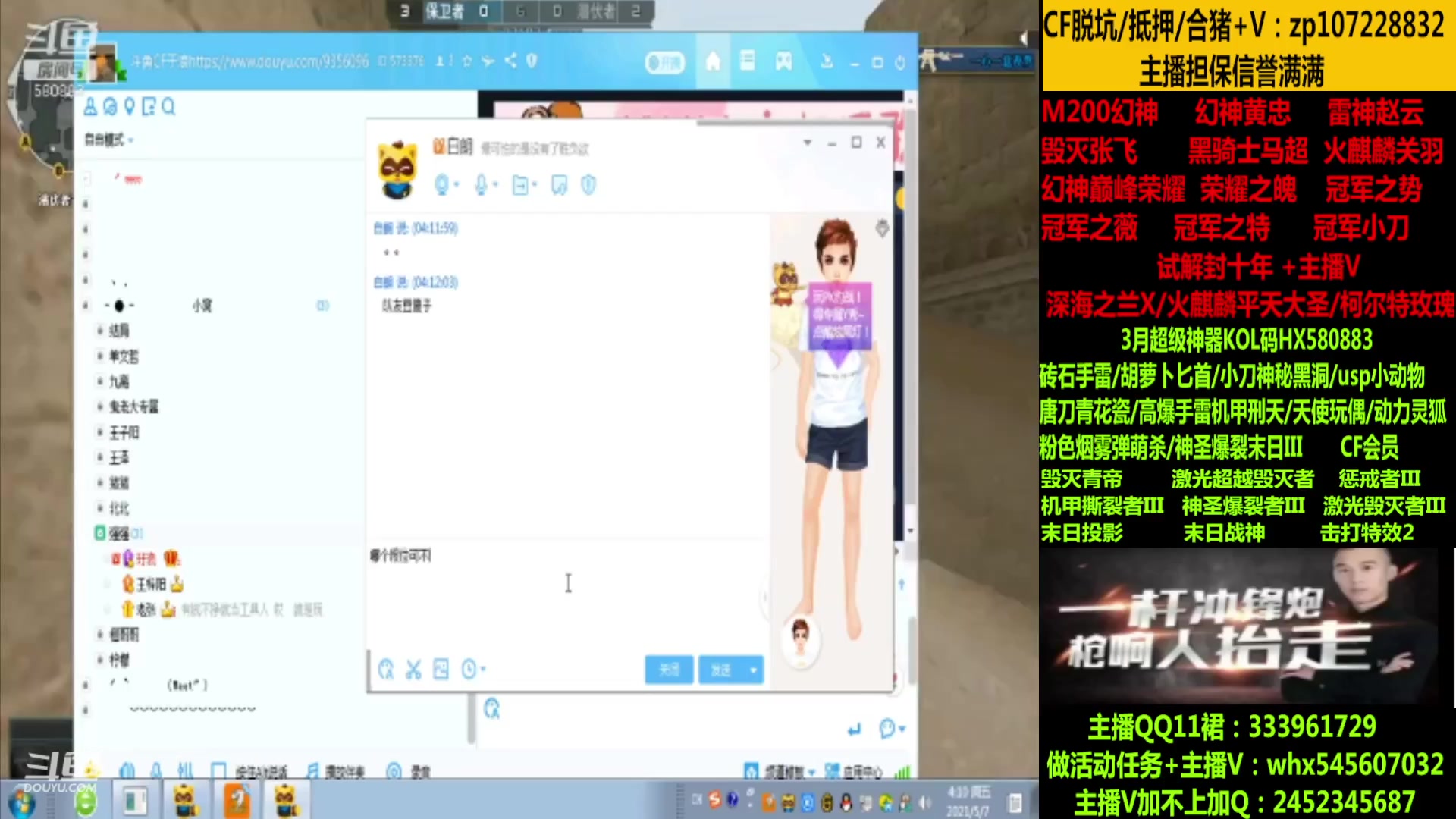Click the person icon in the channel toolbar
The width and height of the screenshot is (1456, 819).
coord(90,107)
